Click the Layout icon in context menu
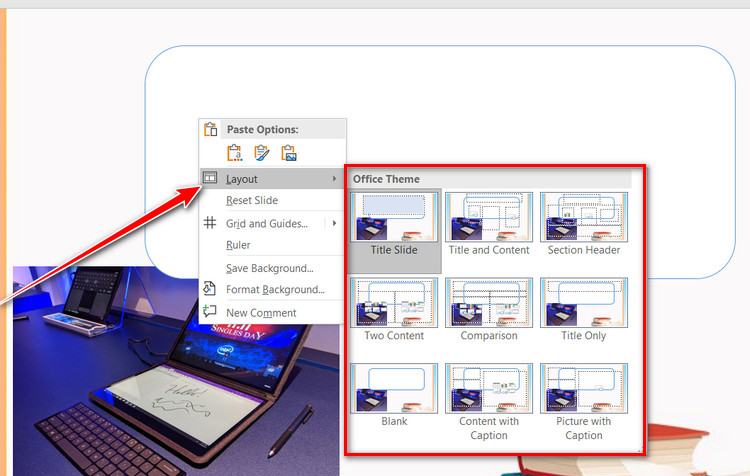This screenshot has width=750, height=476. click(210, 178)
